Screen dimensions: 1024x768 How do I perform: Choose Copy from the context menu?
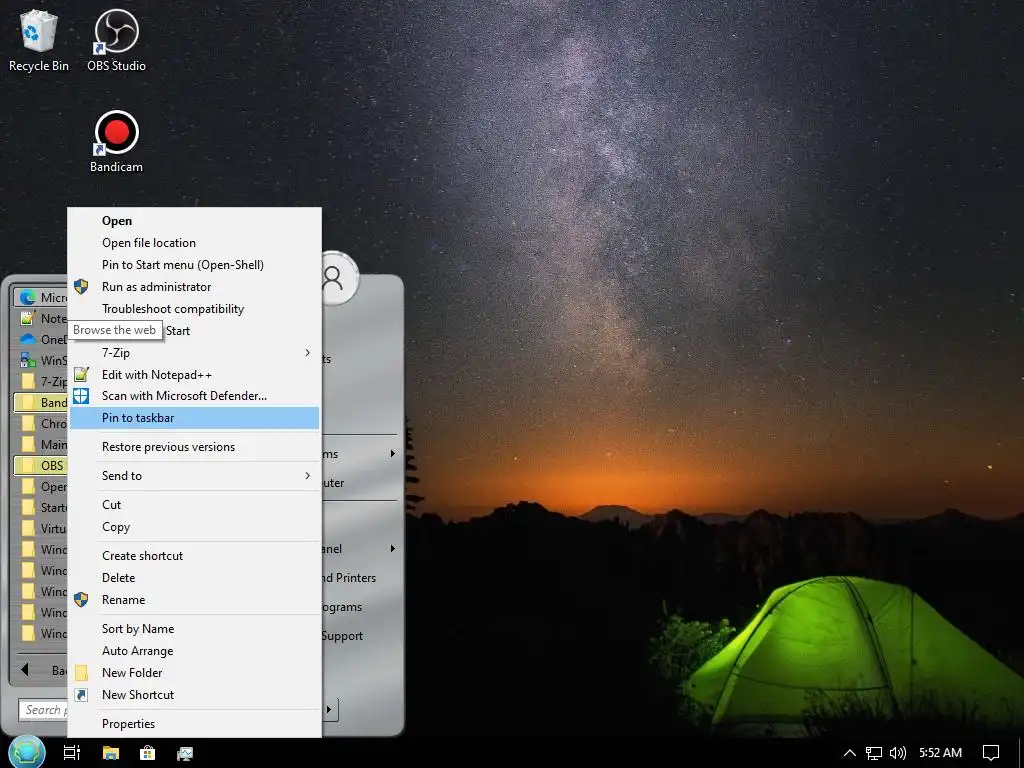coord(194,527)
